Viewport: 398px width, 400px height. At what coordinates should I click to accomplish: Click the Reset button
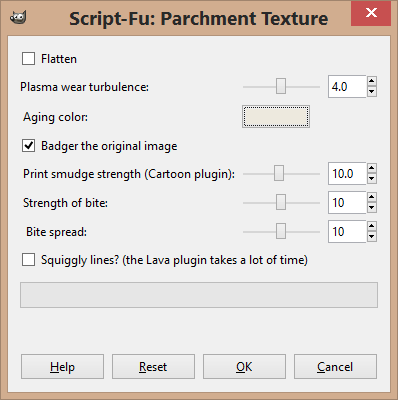pos(153,367)
